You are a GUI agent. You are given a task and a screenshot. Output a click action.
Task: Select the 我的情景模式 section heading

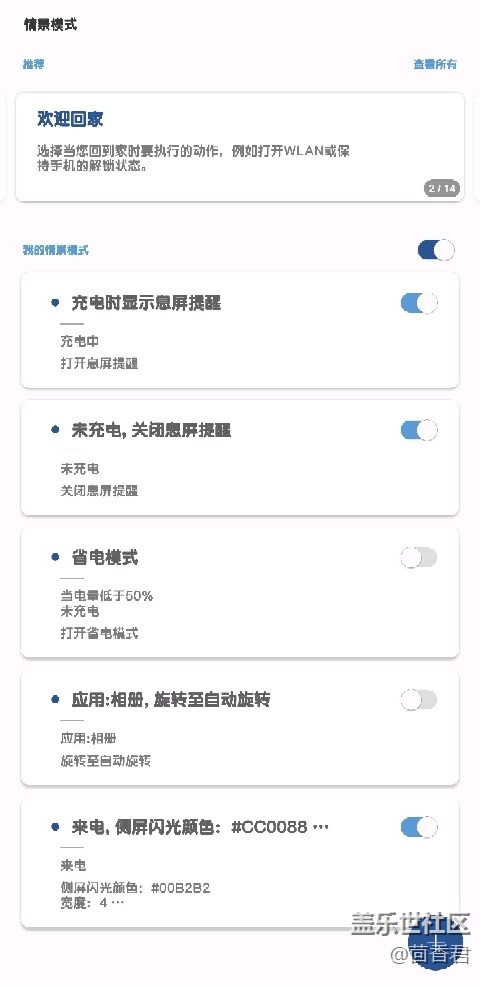pos(56,250)
